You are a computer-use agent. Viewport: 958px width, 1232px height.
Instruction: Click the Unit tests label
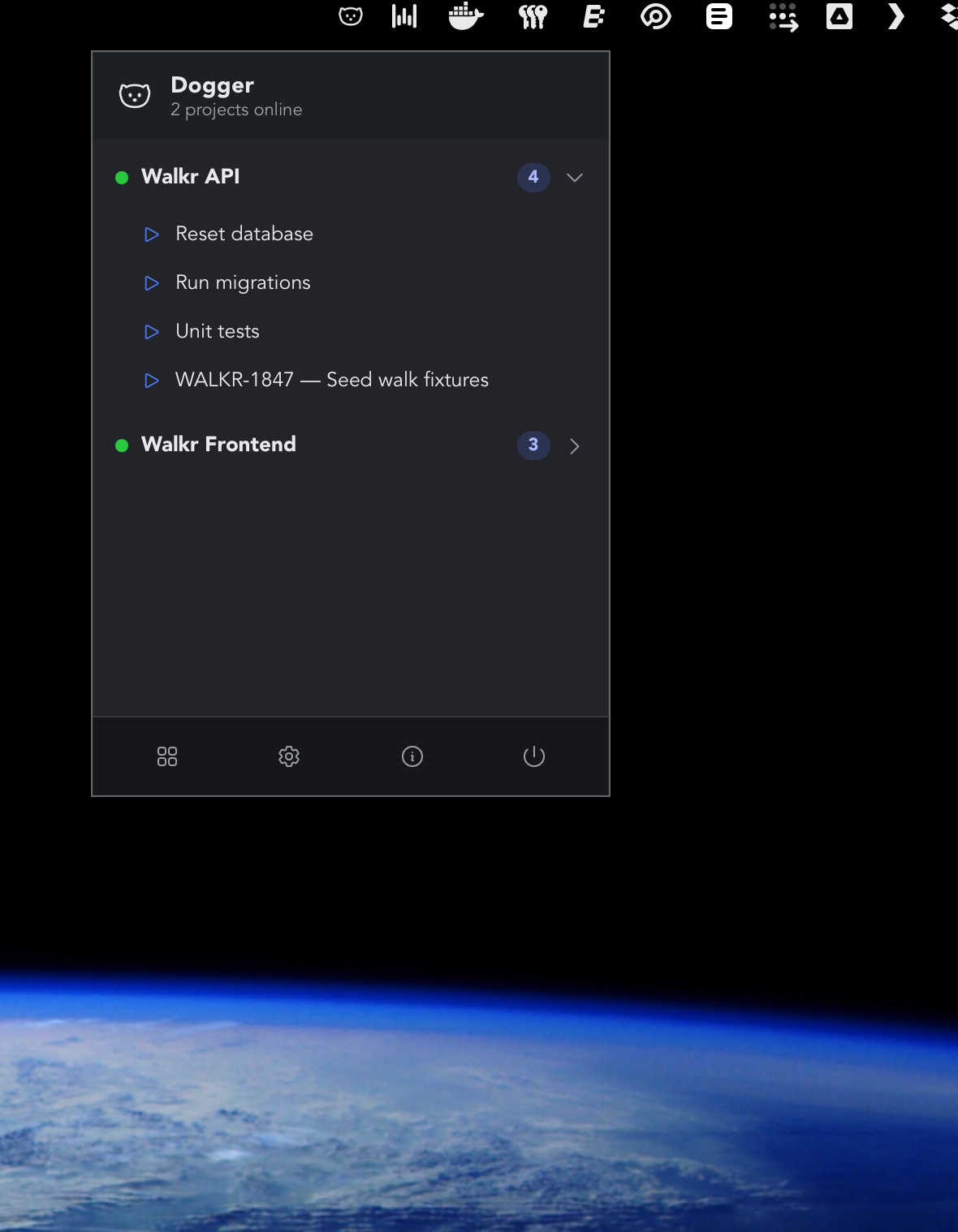(218, 331)
